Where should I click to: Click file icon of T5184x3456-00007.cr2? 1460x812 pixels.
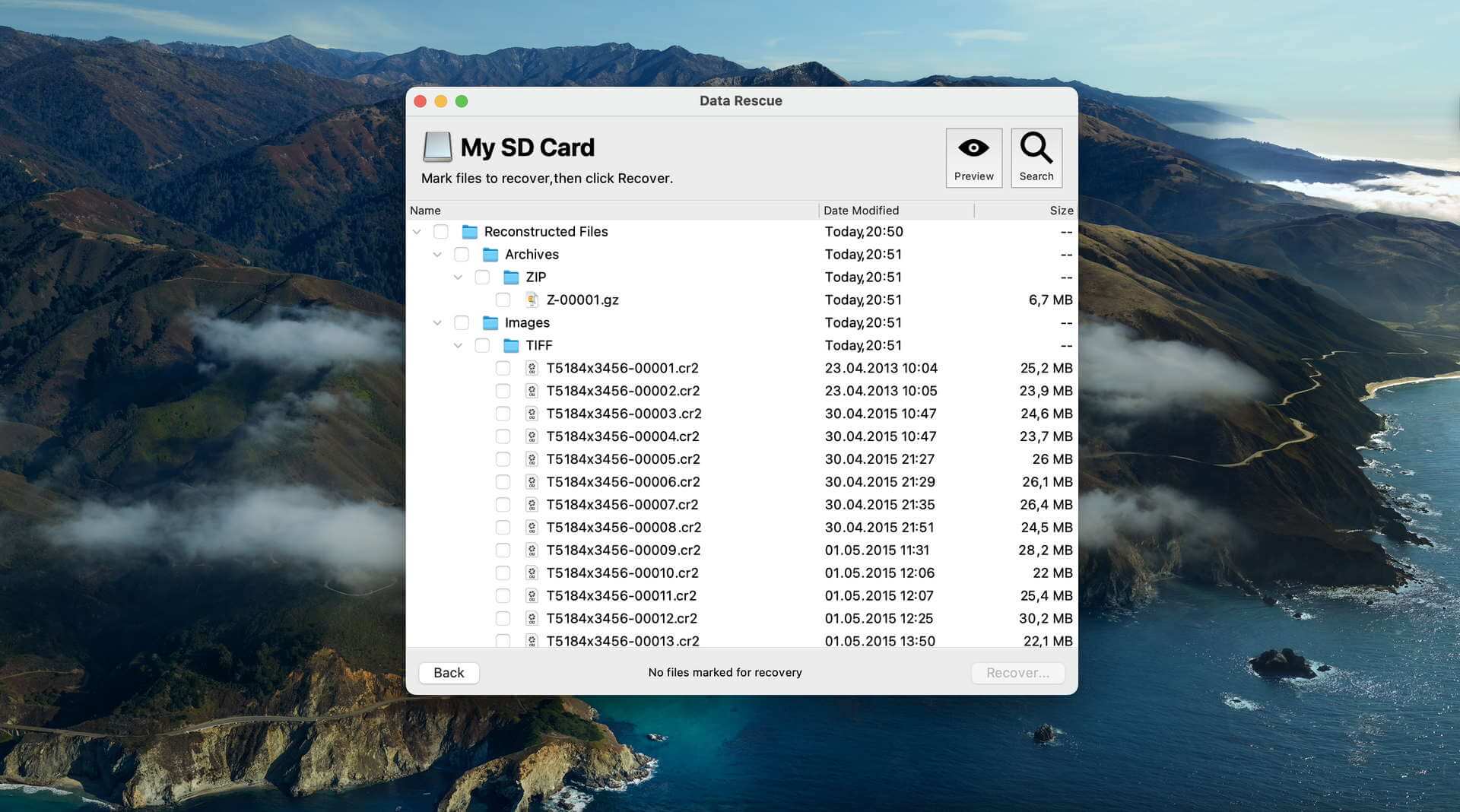(x=532, y=505)
